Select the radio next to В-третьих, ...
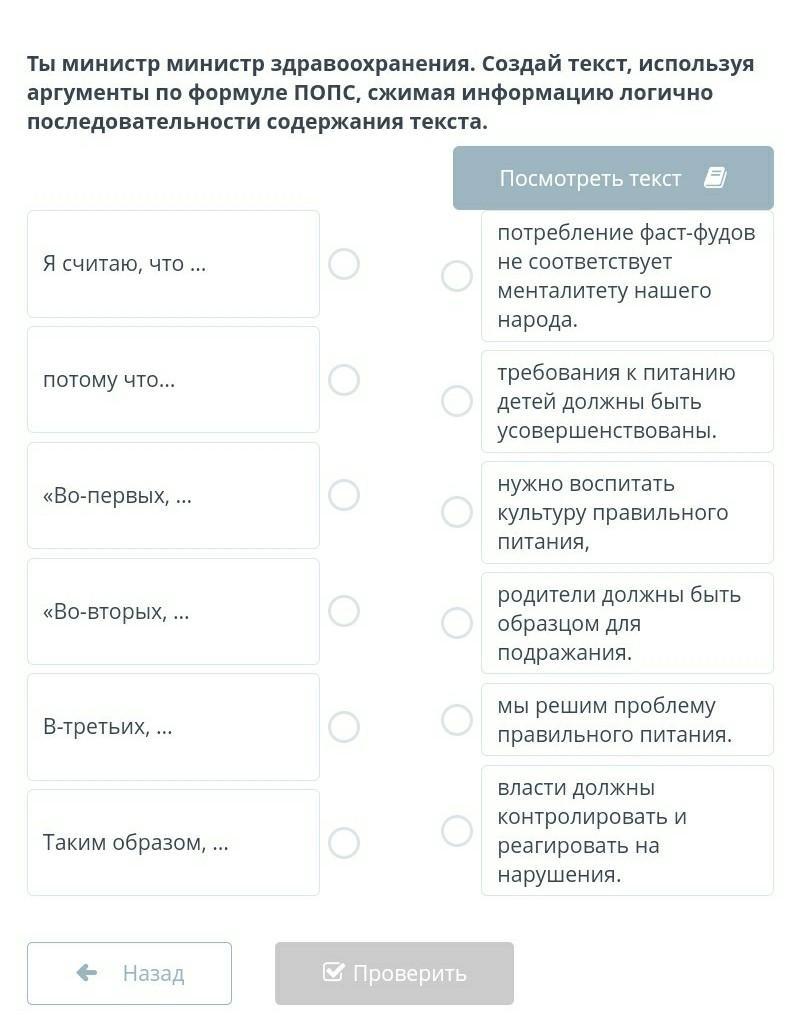The height and width of the screenshot is (1033, 785). pyautogui.click(x=344, y=727)
